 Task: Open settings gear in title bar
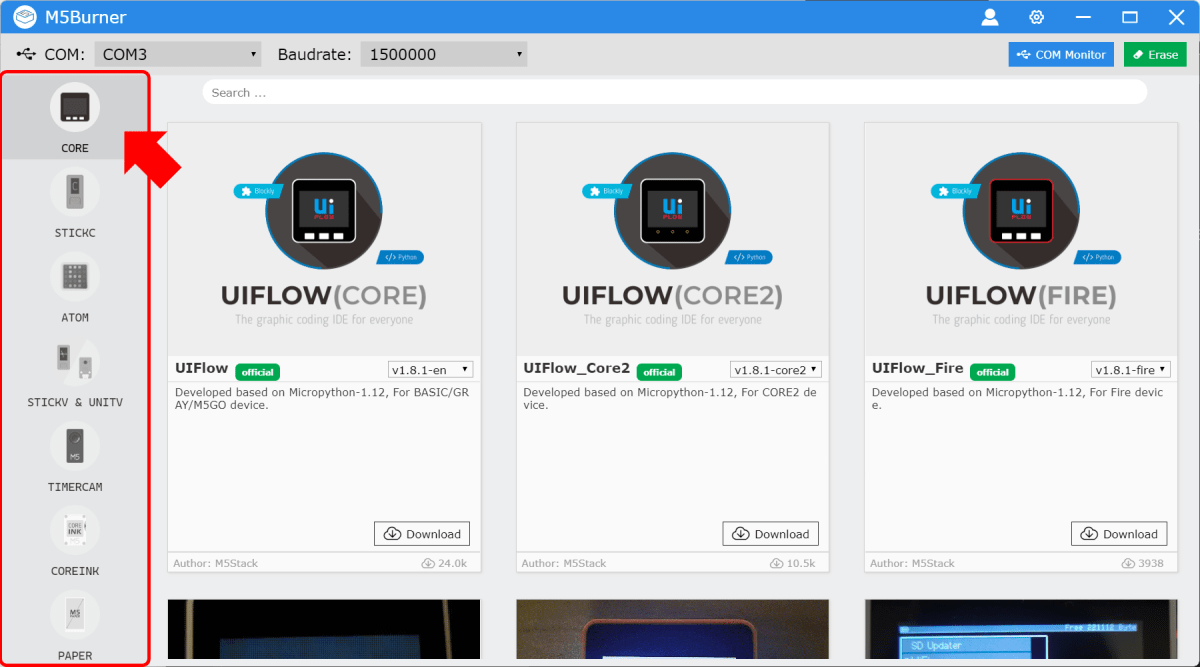1037,17
